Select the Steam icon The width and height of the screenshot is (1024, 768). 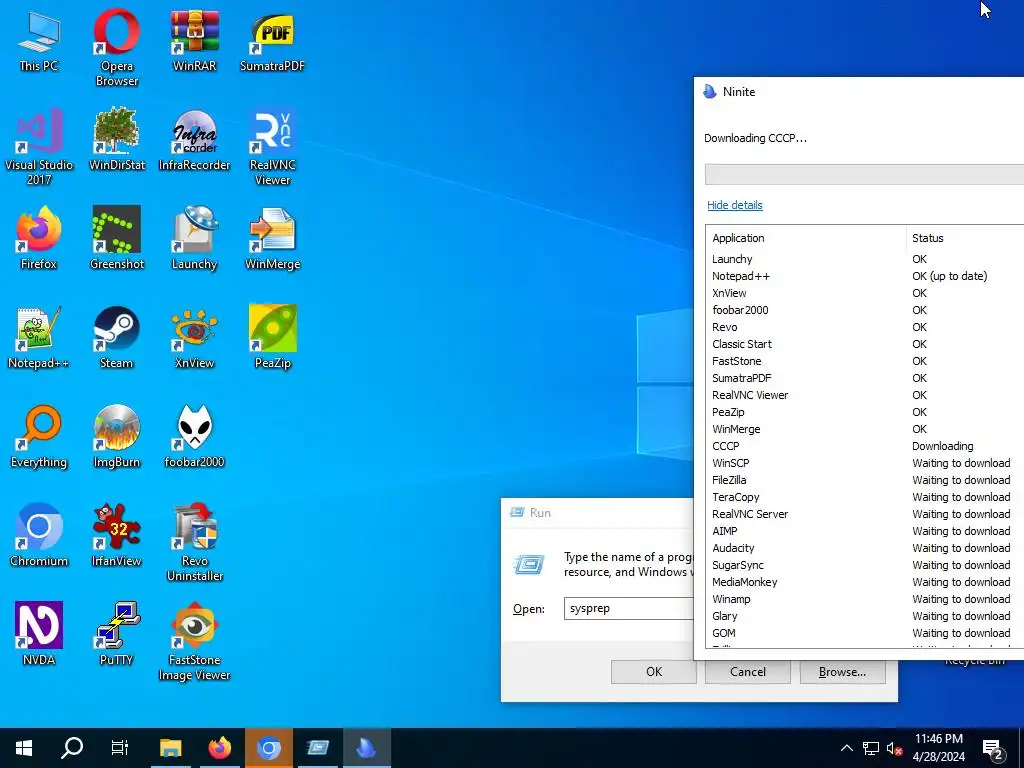[x=116, y=338]
